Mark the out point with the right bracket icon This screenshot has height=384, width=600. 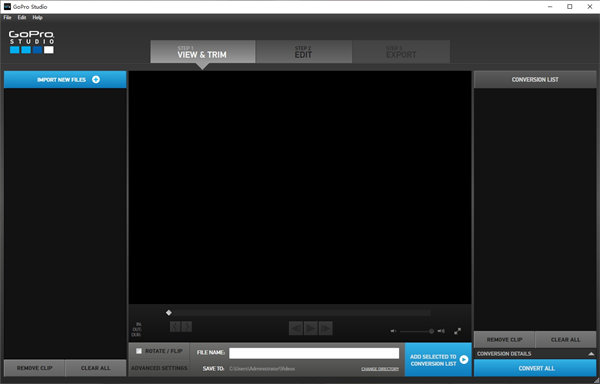point(187,327)
